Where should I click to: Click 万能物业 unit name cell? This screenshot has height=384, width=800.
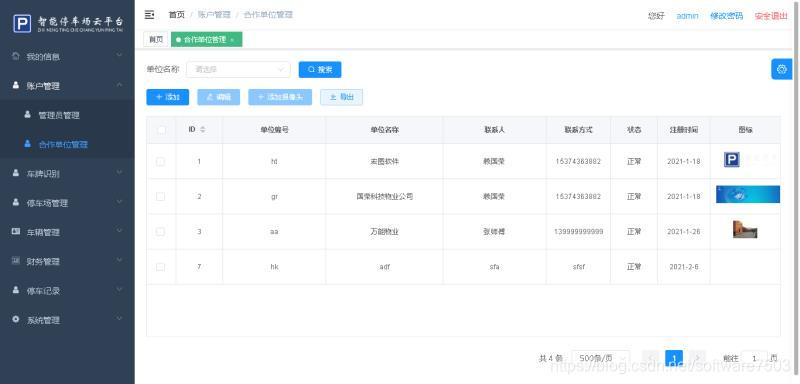[x=384, y=232]
